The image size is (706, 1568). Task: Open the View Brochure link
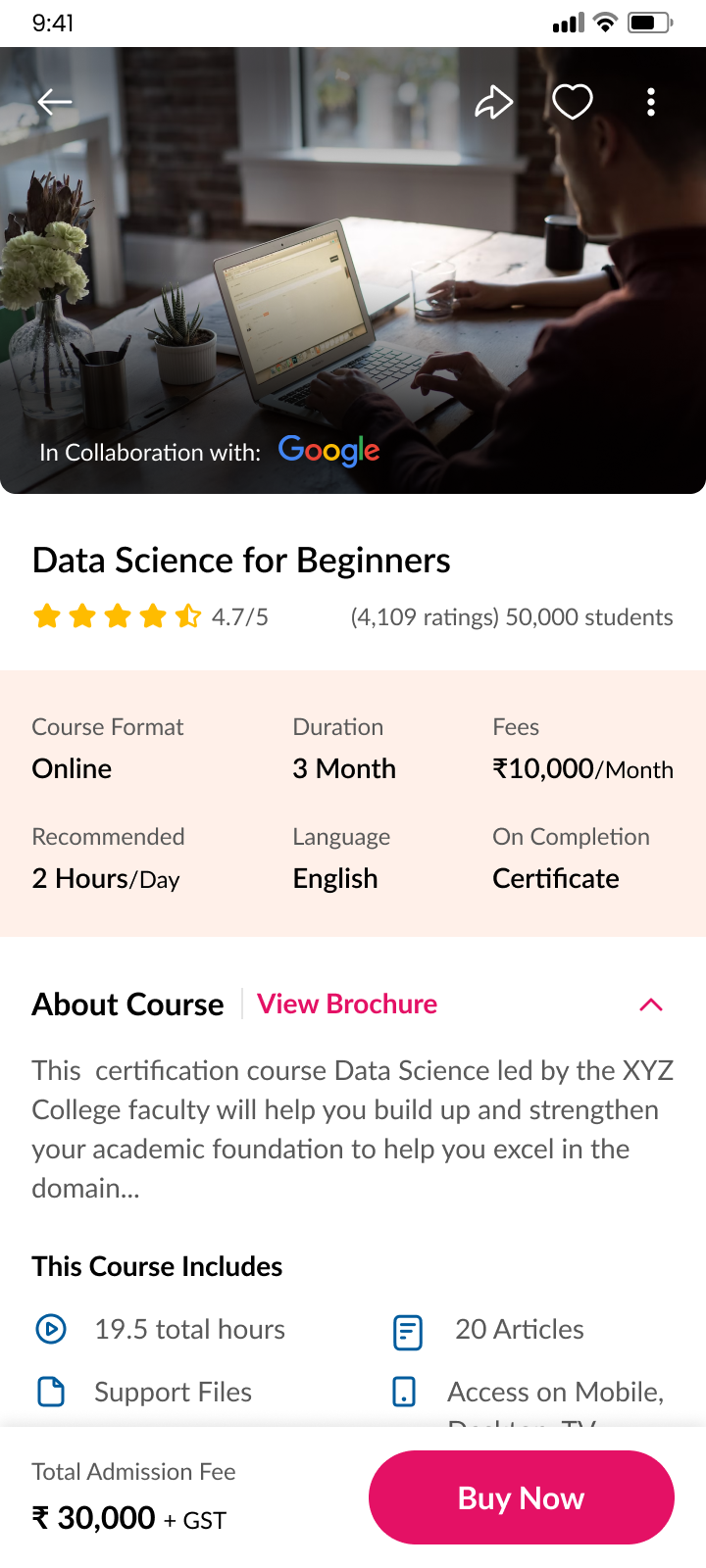coord(347,1004)
